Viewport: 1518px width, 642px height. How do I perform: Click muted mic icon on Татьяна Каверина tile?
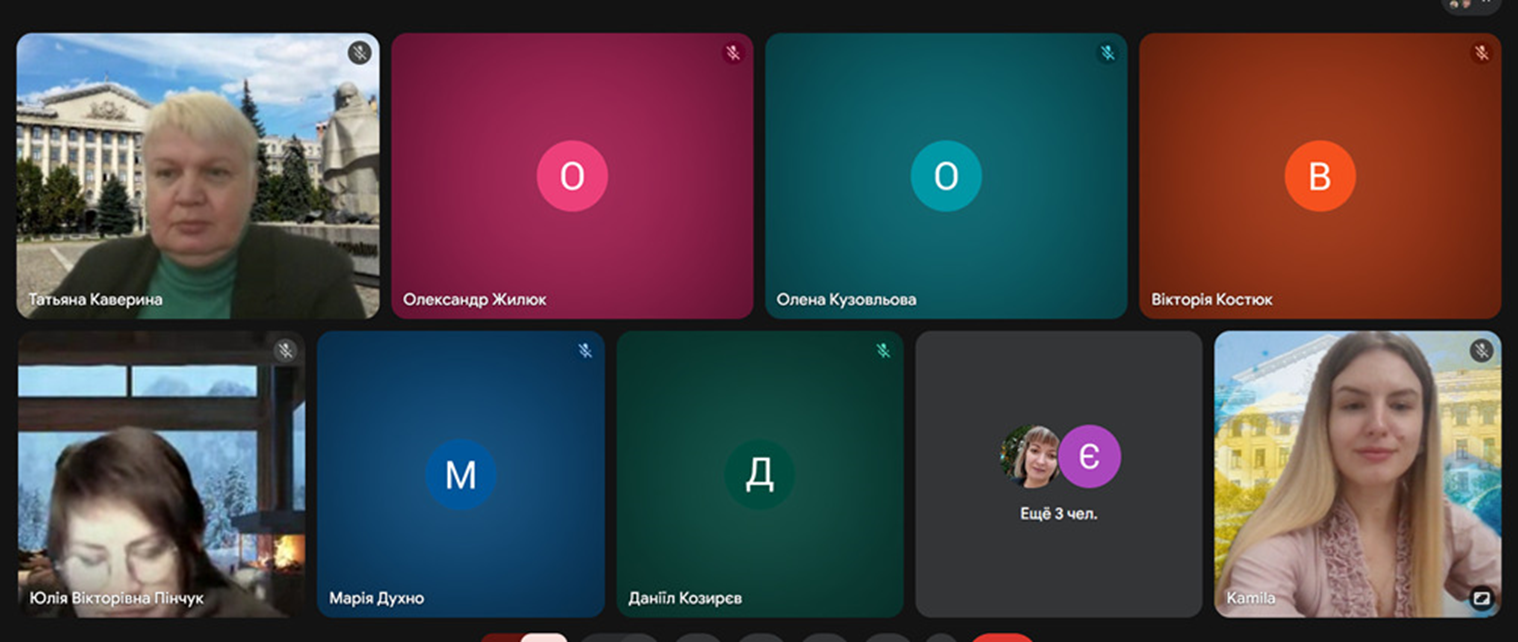click(x=359, y=53)
